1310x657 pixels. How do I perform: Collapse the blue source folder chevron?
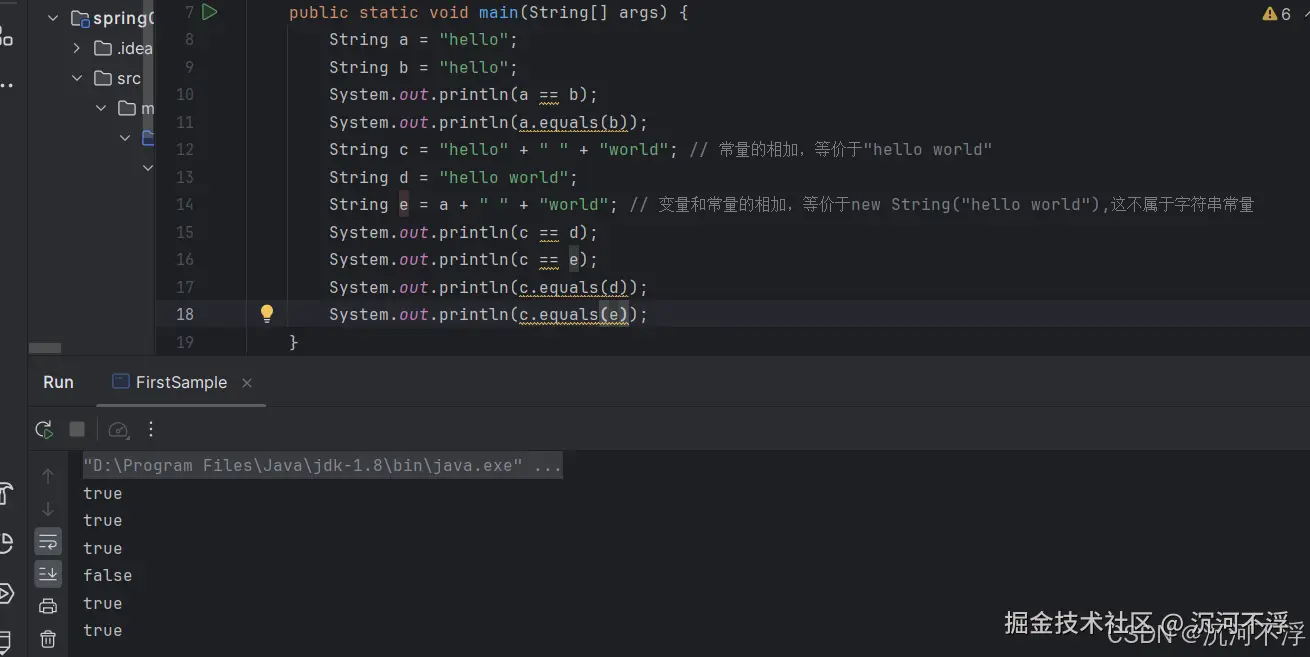(125, 138)
